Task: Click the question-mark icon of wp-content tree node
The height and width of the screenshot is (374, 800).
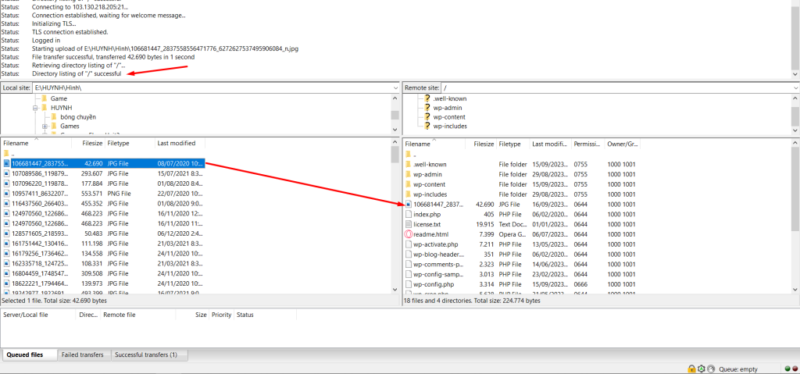Action: (x=428, y=117)
